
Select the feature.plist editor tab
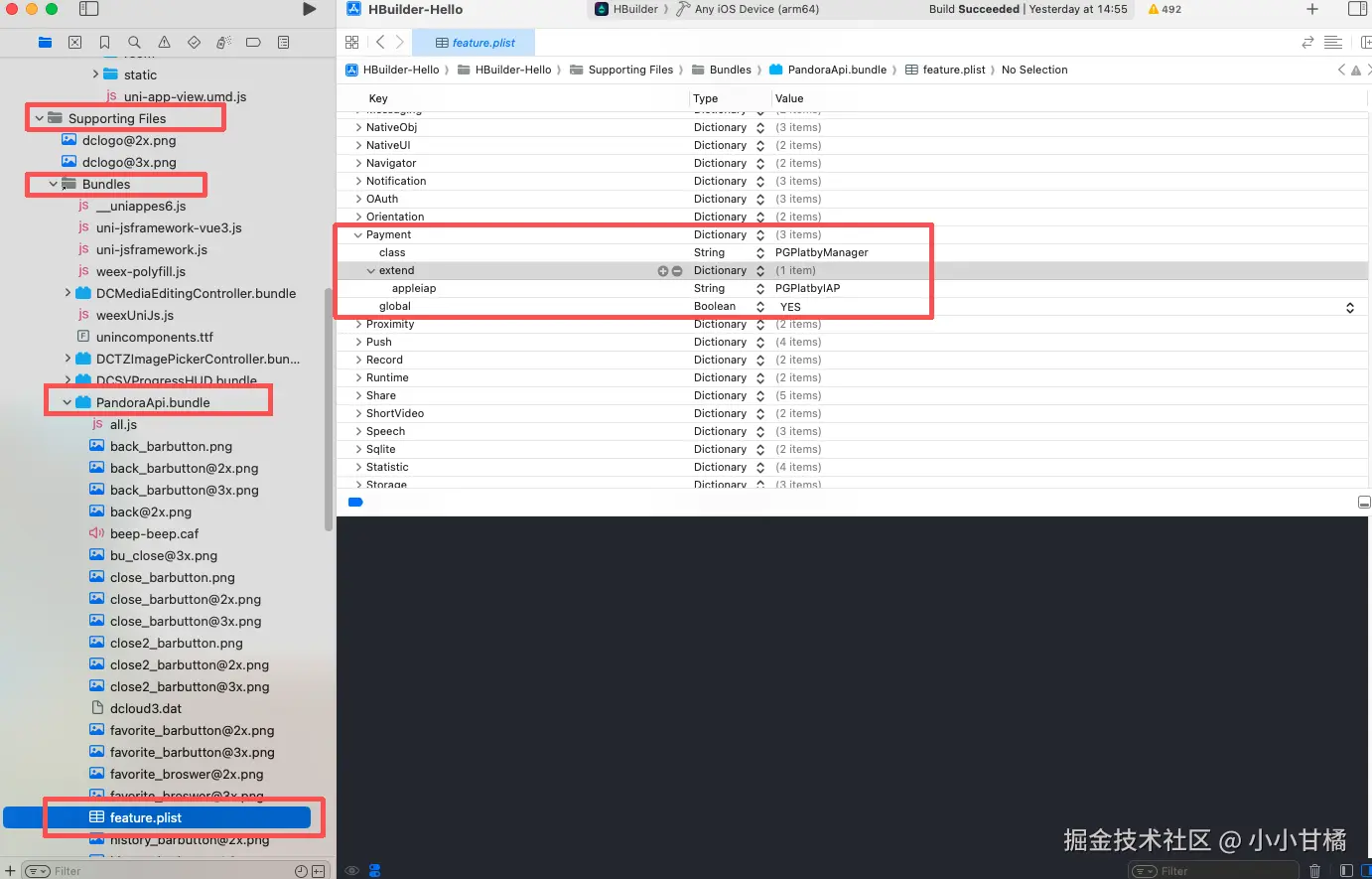[x=474, y=43]
